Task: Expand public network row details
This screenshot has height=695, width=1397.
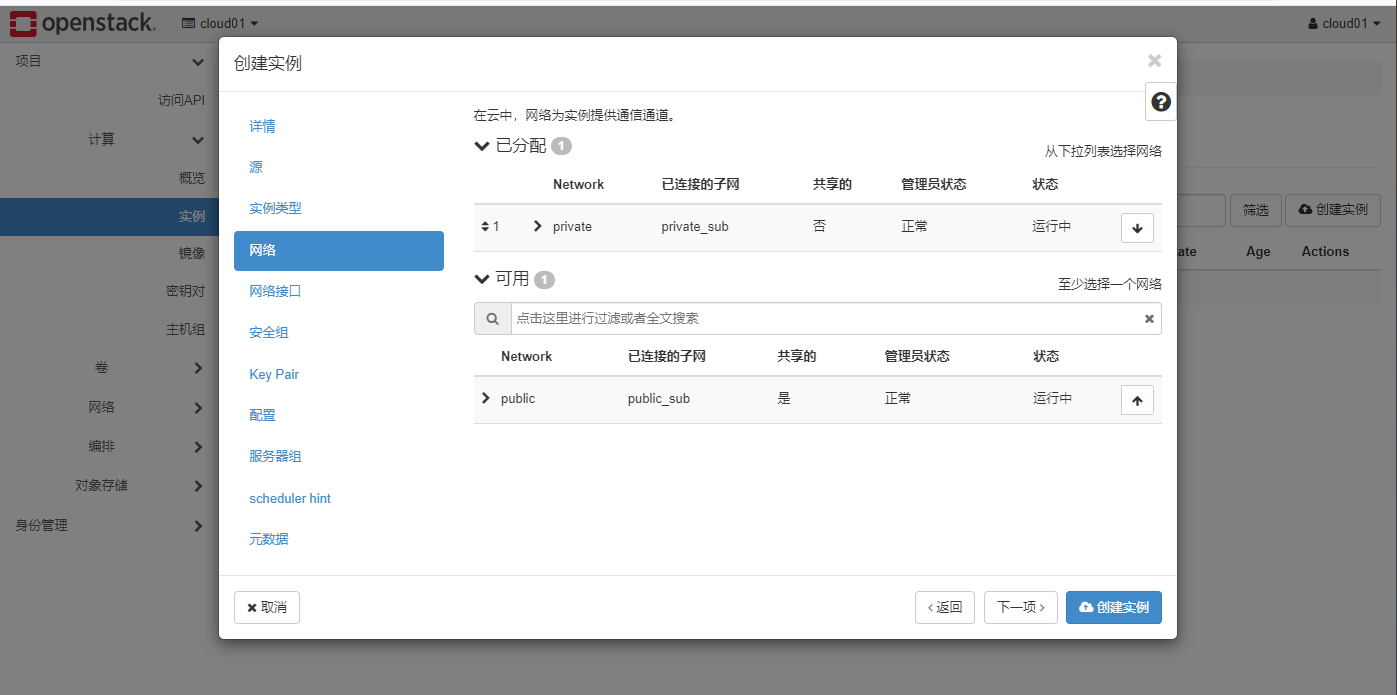Action: [486, 398]
